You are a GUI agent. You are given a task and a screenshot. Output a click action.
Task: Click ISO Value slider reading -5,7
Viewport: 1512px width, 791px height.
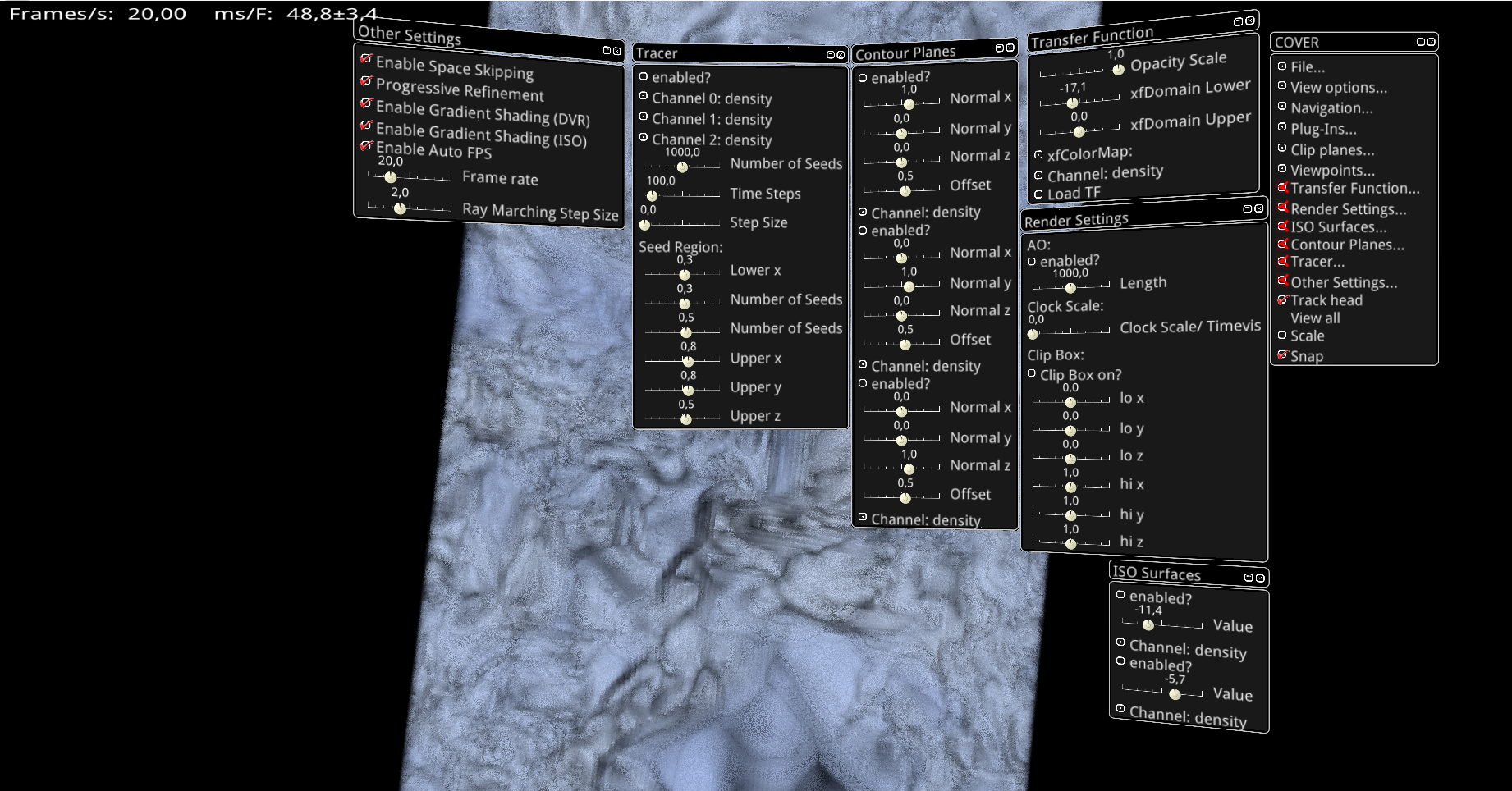click(1162, 693)
